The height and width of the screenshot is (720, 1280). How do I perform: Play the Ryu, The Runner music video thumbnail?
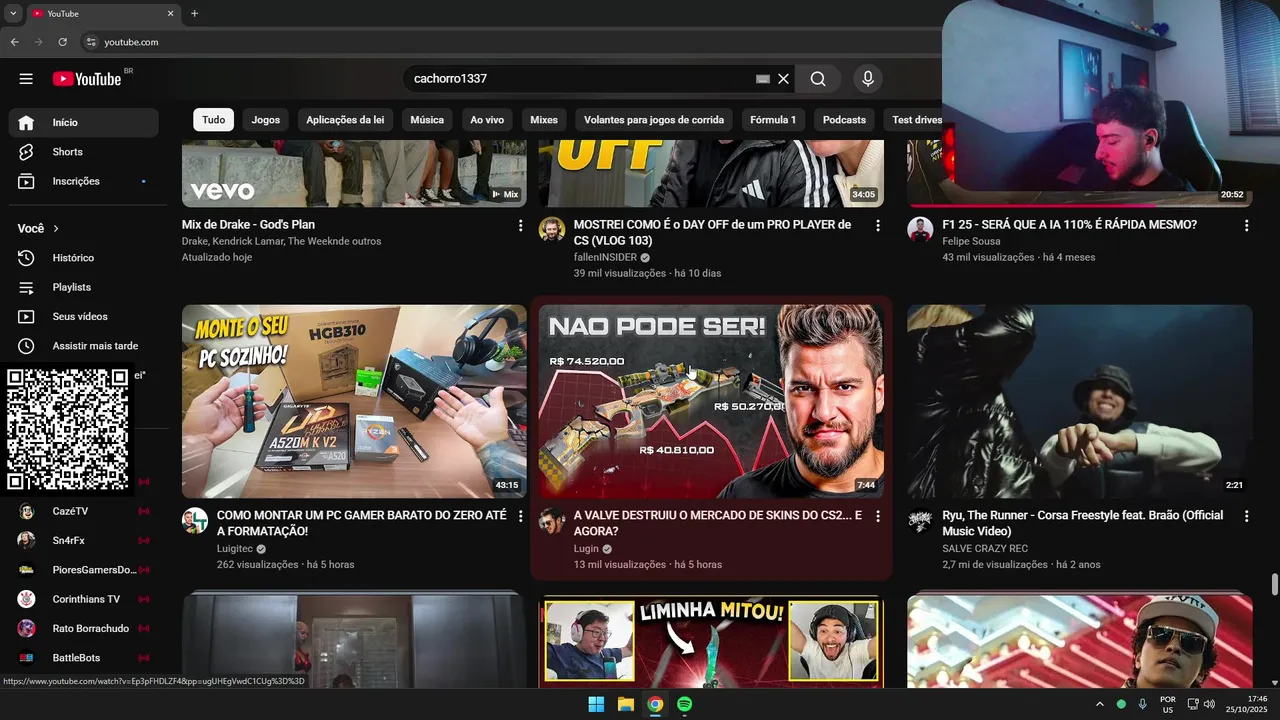click(x=1079, y=401)
